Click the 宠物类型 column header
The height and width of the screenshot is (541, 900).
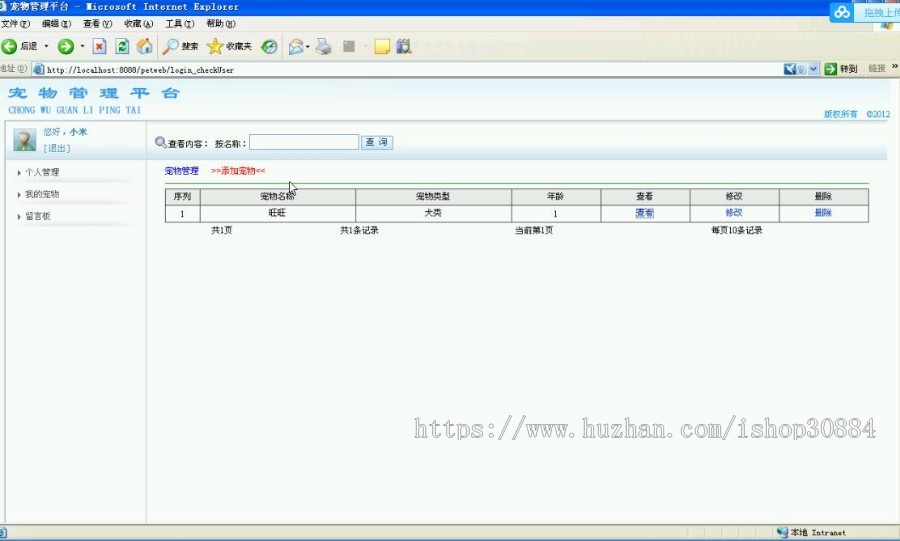coord(433,196)
